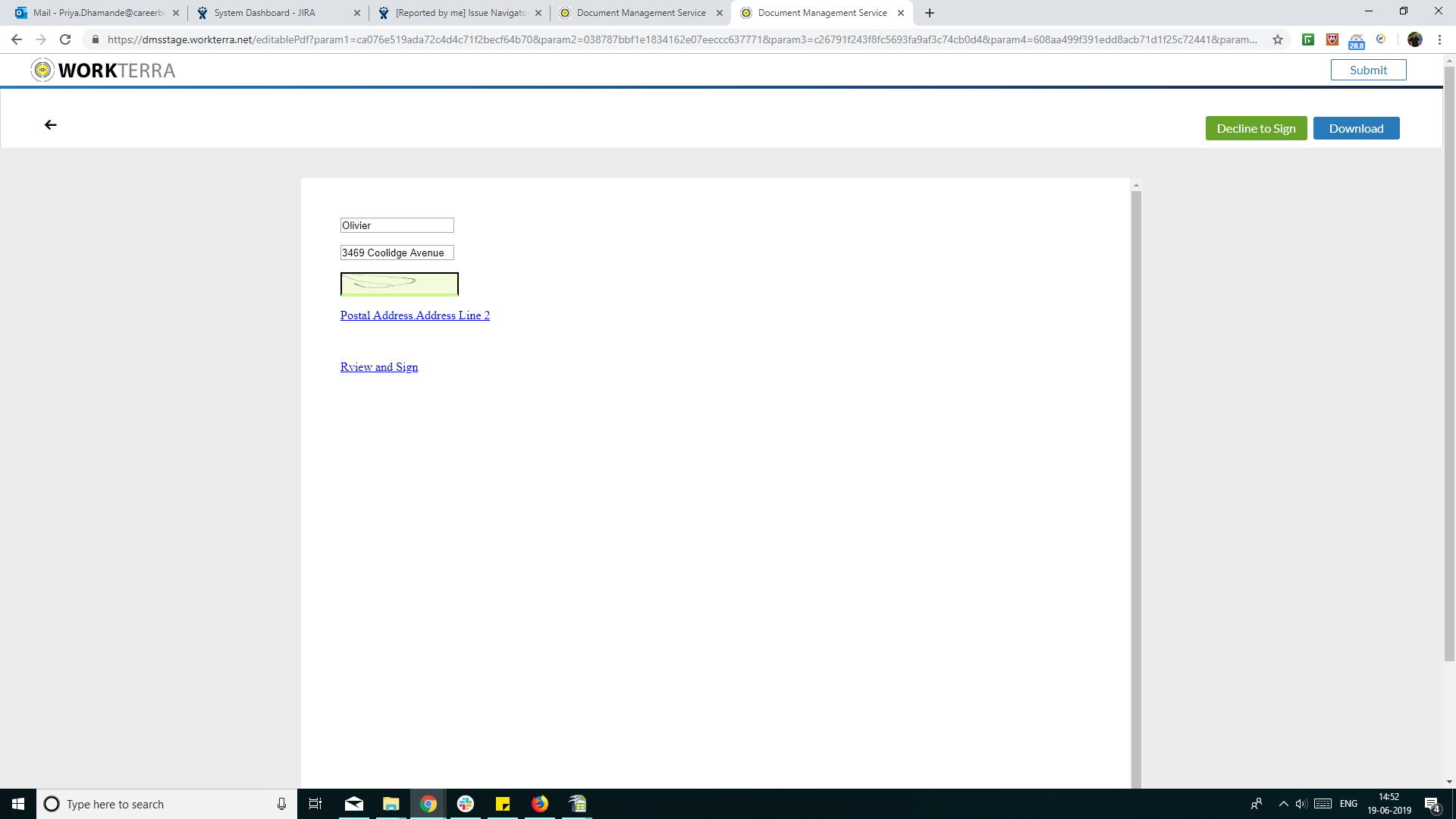Click the Chrome profile avatar icon

1414,39
